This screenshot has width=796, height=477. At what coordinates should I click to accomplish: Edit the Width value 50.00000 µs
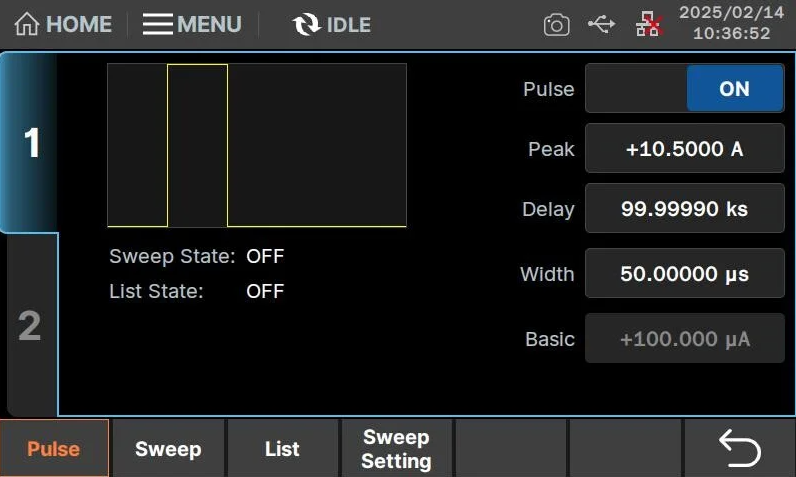coord(684,274)
